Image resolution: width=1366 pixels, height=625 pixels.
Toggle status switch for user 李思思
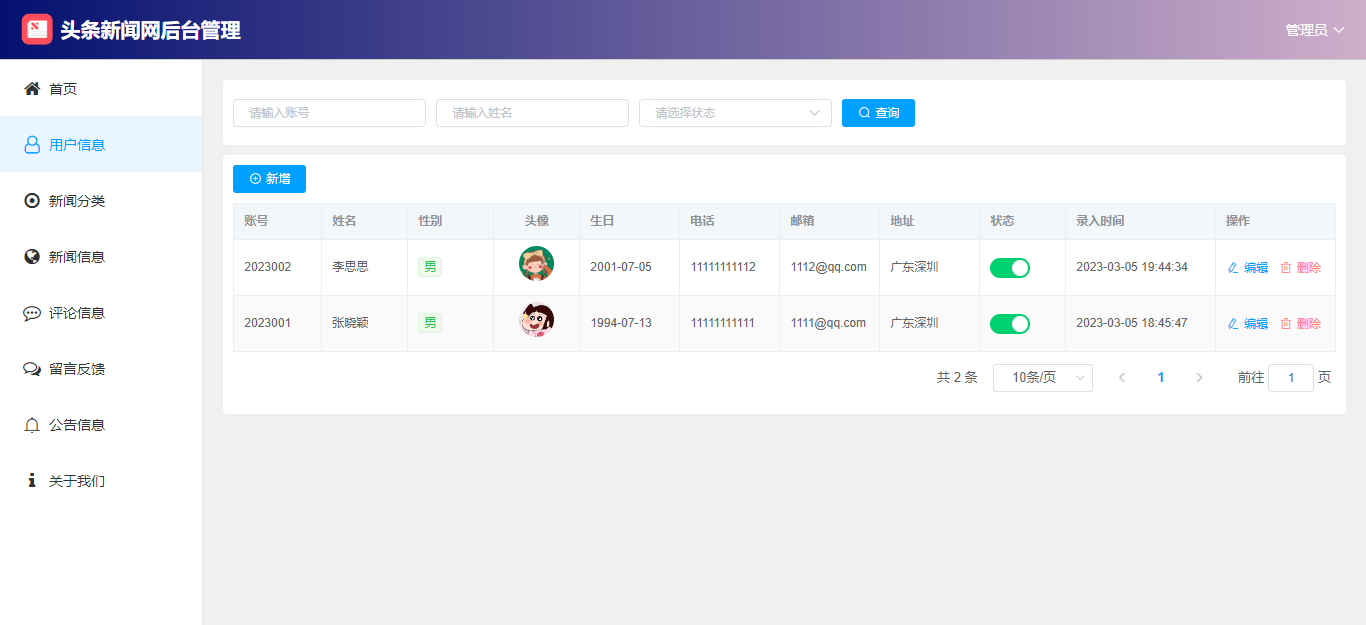[x=1009, y=268]
